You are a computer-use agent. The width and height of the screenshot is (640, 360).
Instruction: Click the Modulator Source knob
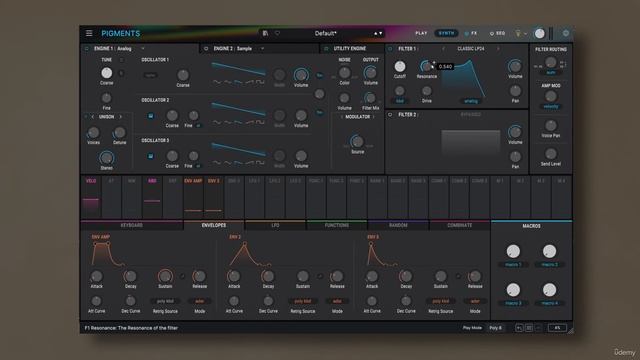(357, 142)
